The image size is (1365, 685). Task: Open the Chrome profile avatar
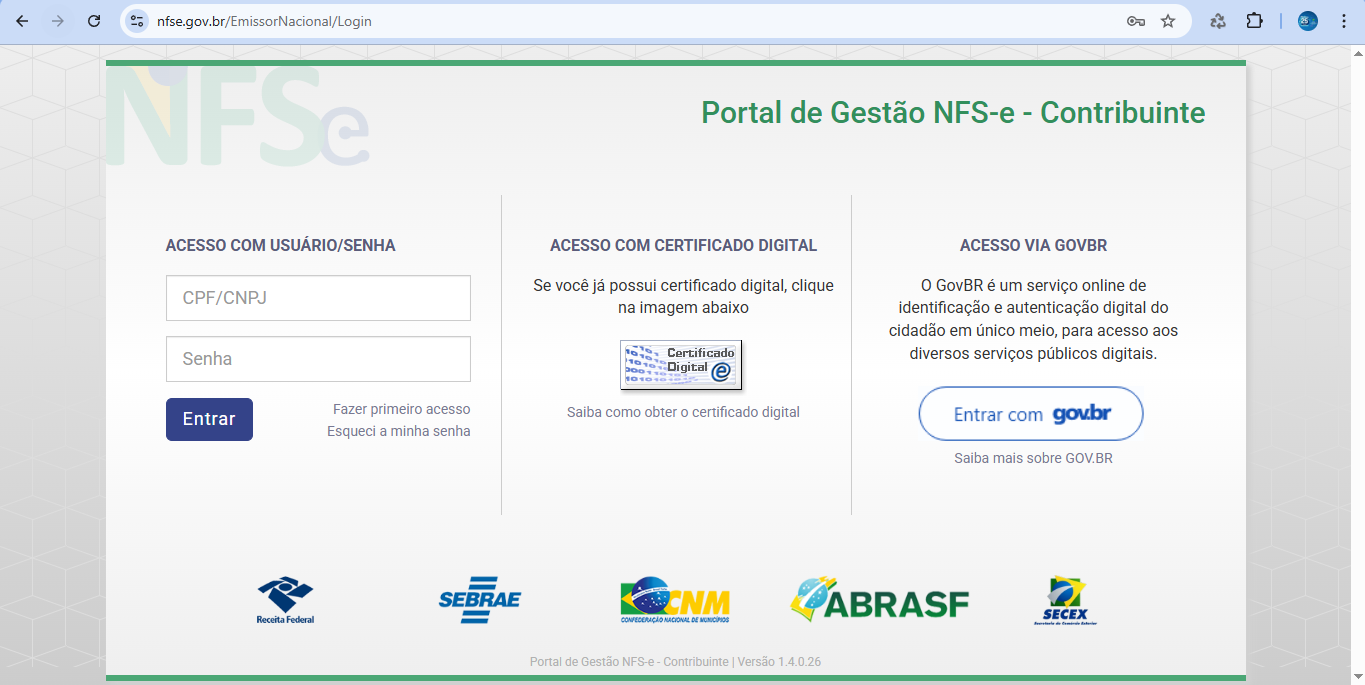[1308, 21]
